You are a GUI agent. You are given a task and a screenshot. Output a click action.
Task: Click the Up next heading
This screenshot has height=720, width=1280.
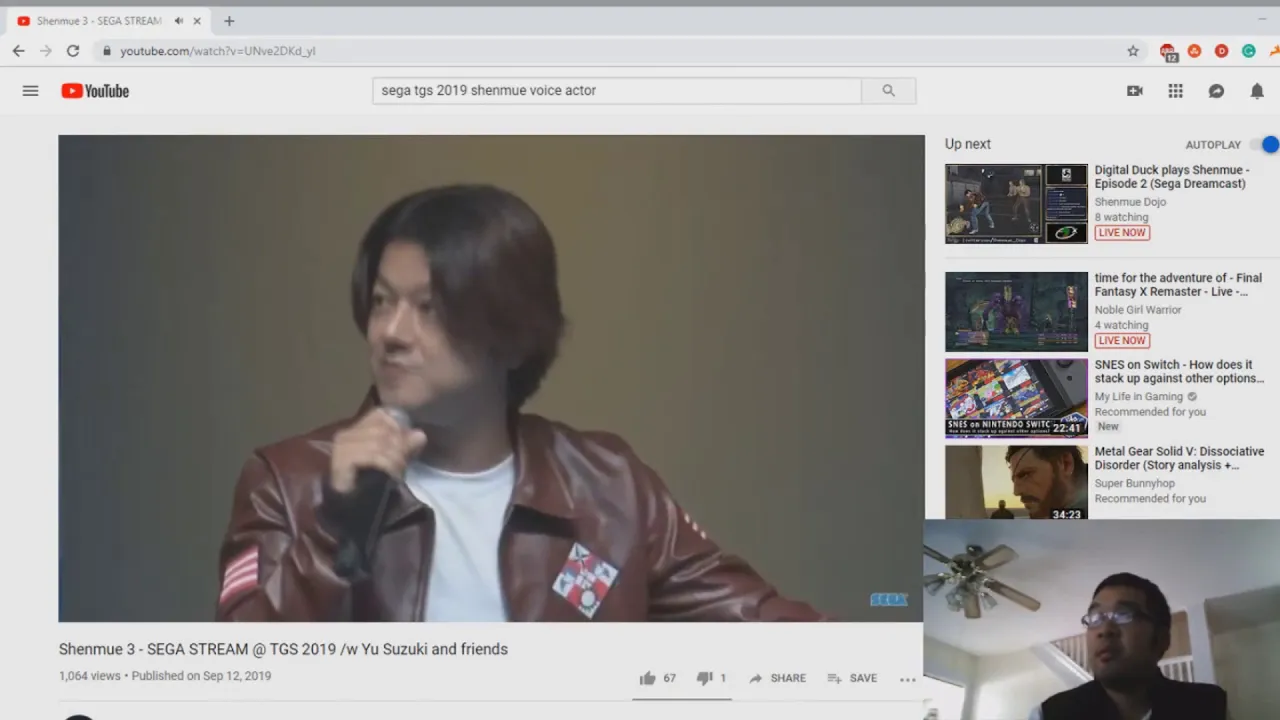coord(968,144)
